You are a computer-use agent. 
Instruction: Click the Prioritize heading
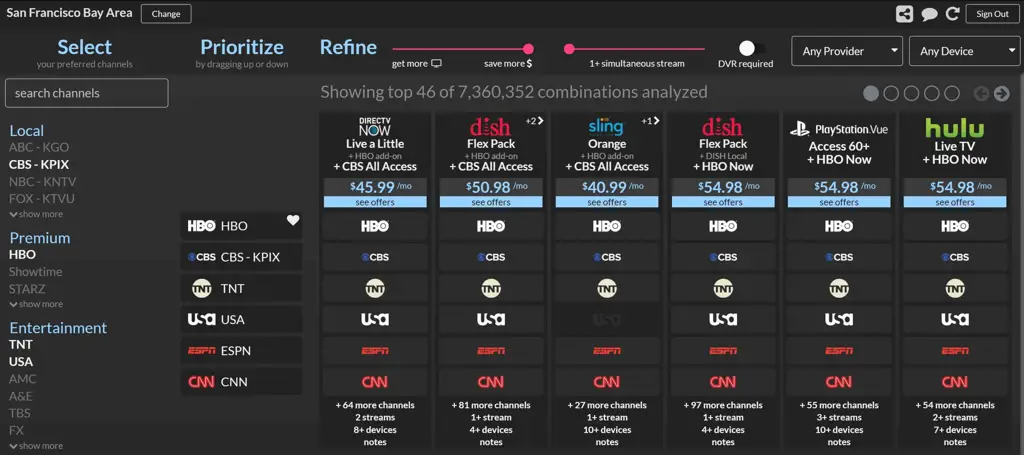[242, 47]
